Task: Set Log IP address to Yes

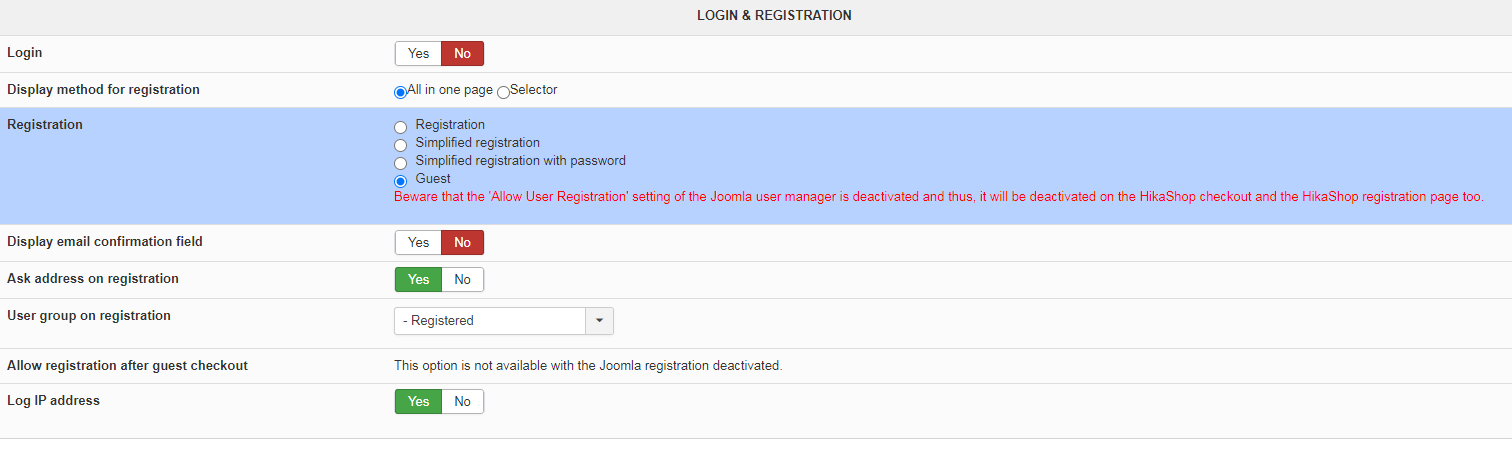Action: point(418,402)
